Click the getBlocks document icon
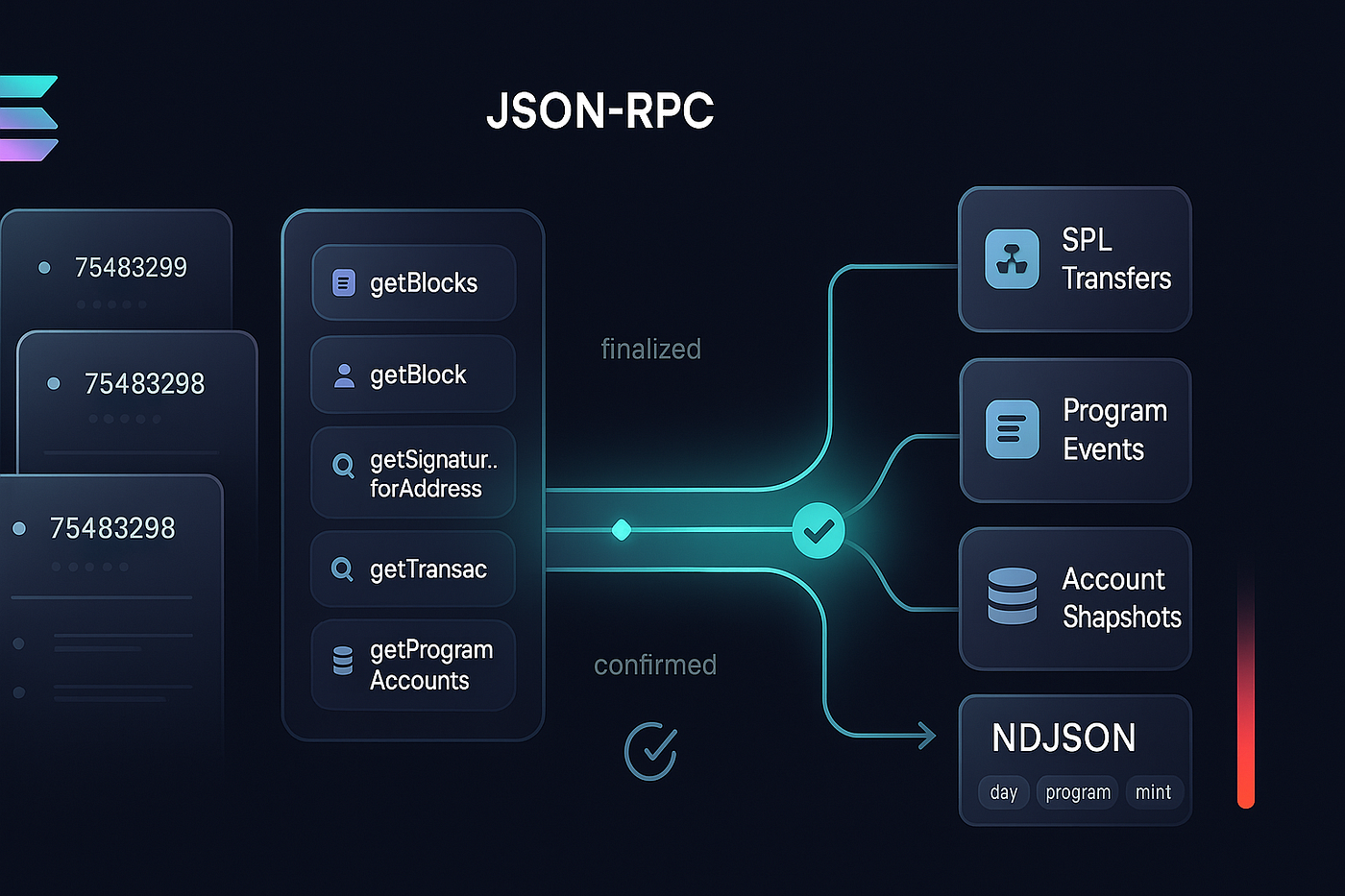 point(343,282)
